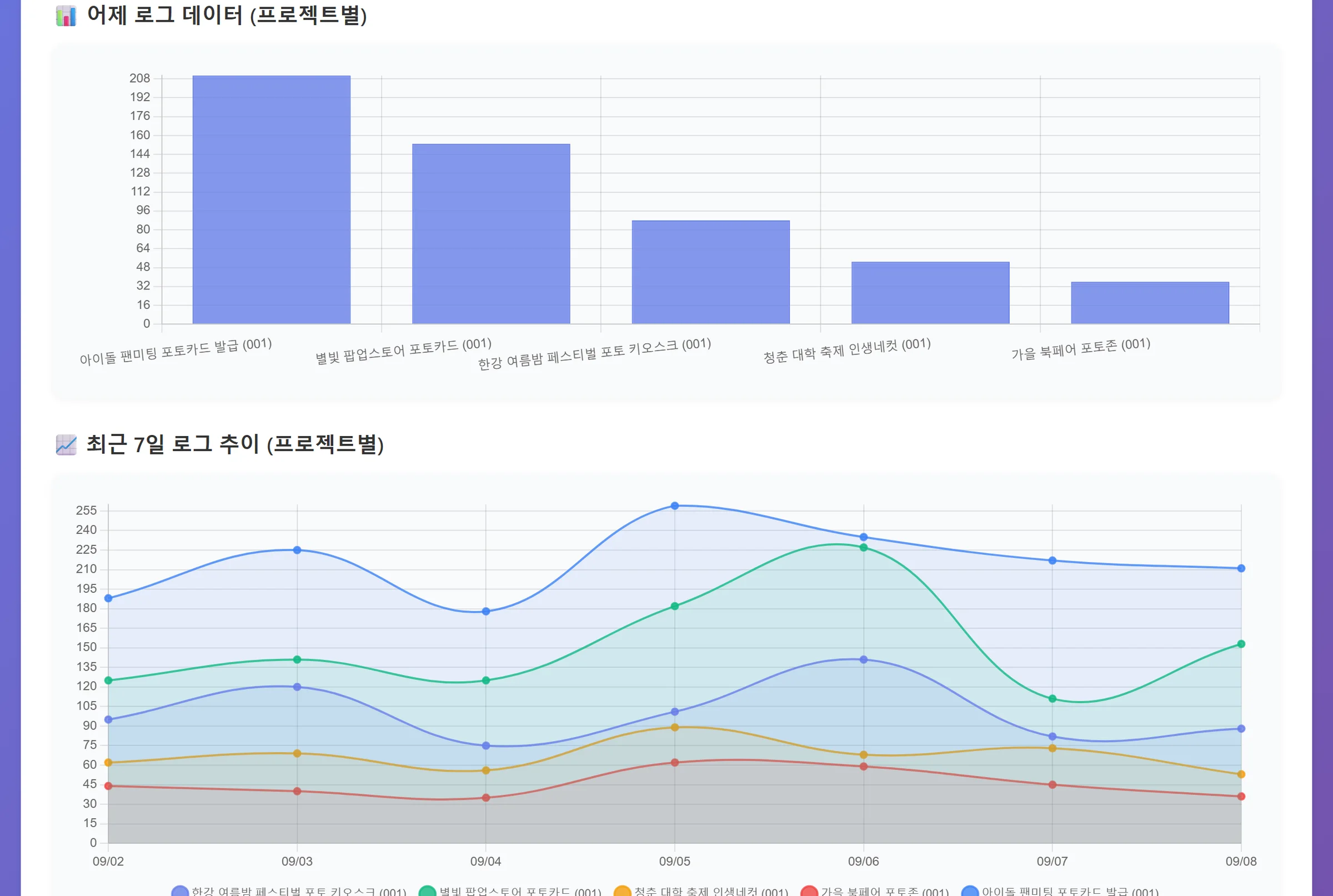Viewport: 1333px width, 896px height.
Task: Select the 별빛 팝업스토어 포토카드 bar
Action: [x=491, y=234]
